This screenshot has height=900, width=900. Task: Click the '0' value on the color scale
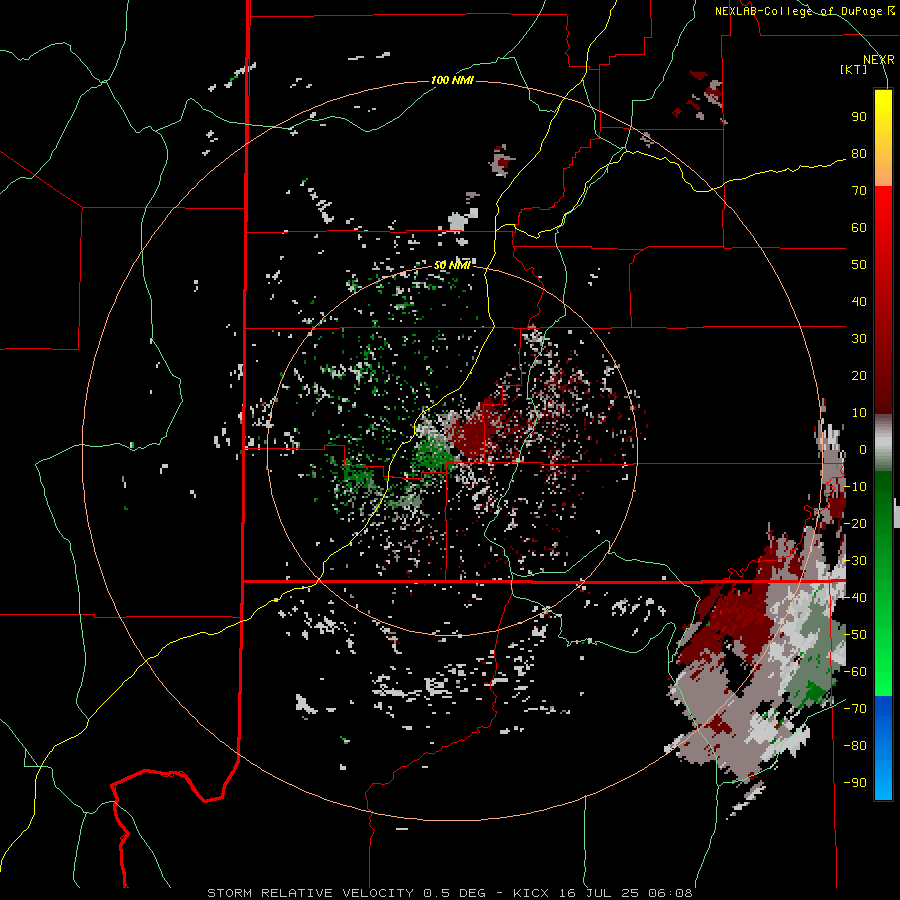coord(862,449)
